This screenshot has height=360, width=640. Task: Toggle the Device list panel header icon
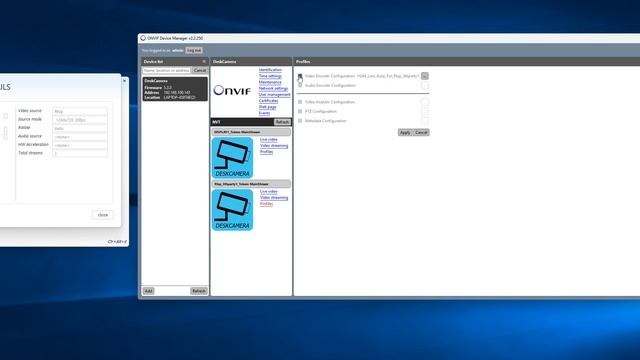coord(204,62)
